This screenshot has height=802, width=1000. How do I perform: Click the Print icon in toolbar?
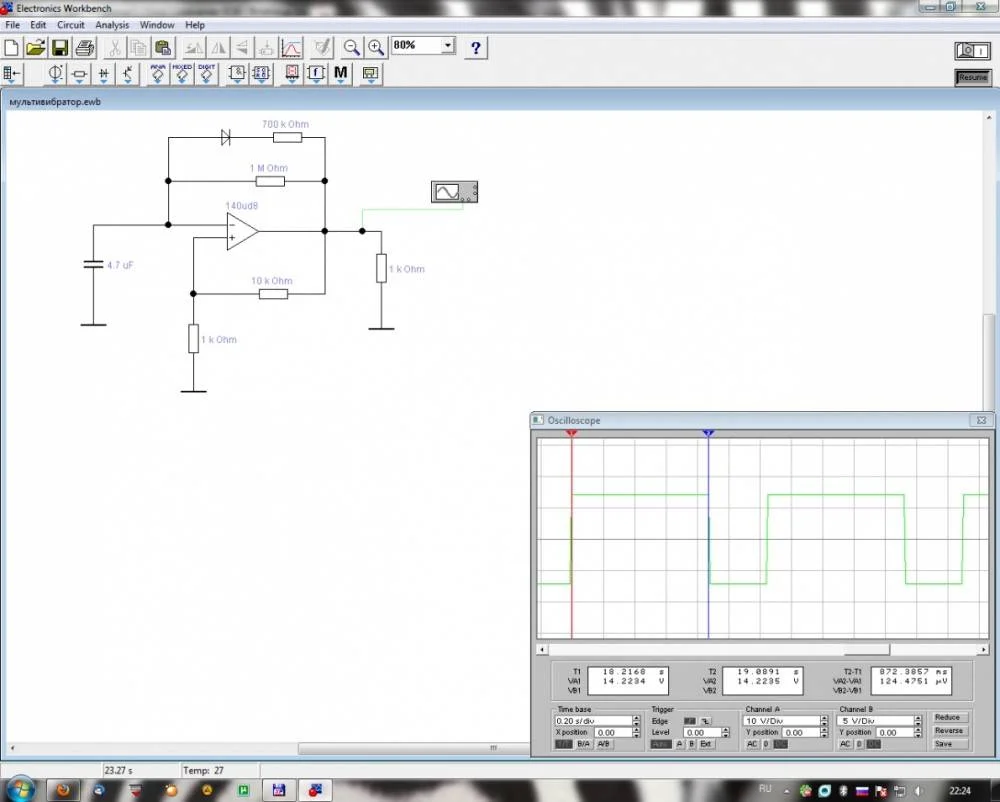click(85, 47)
